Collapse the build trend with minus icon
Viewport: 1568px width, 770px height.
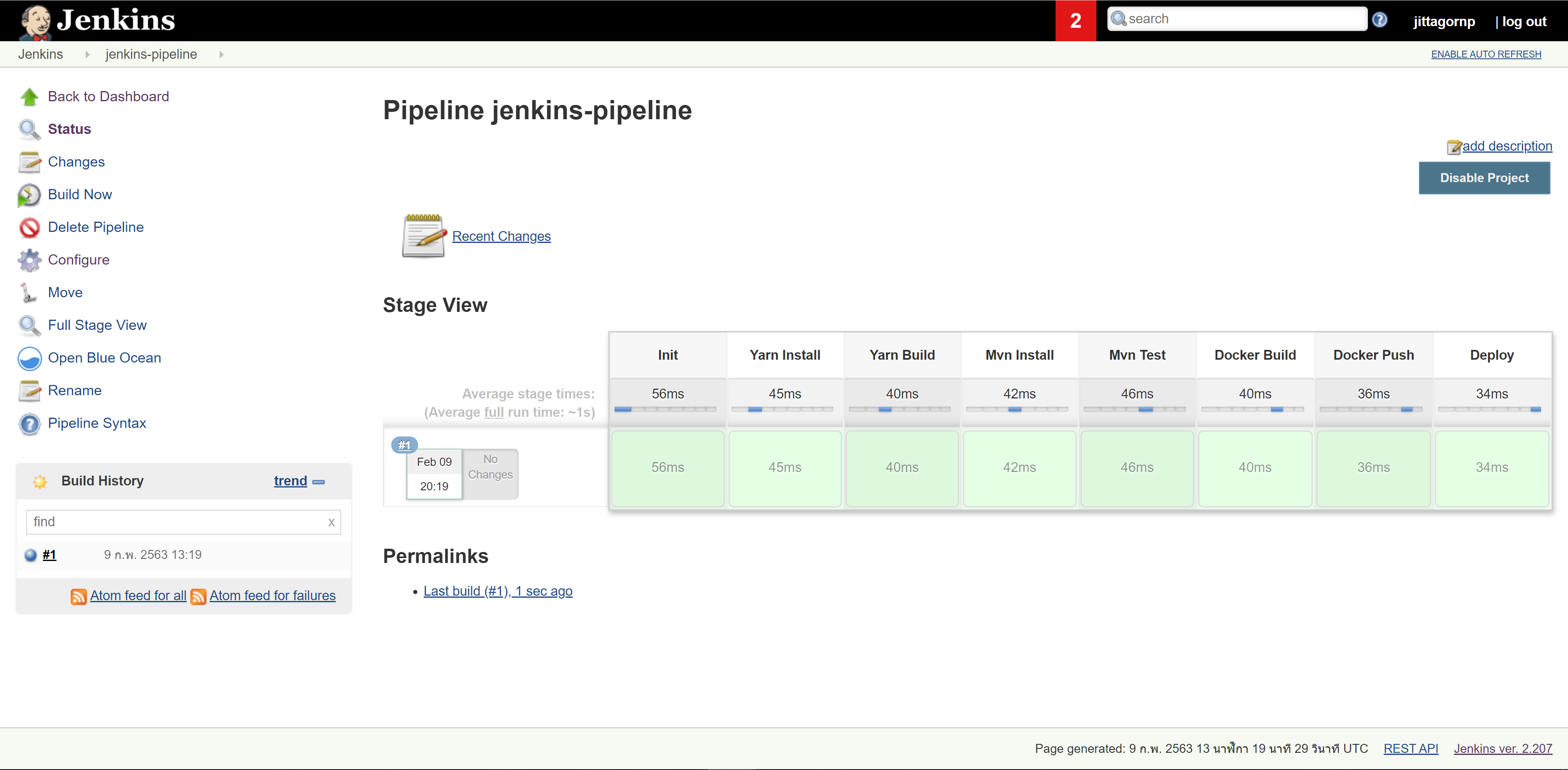point(318,482)
